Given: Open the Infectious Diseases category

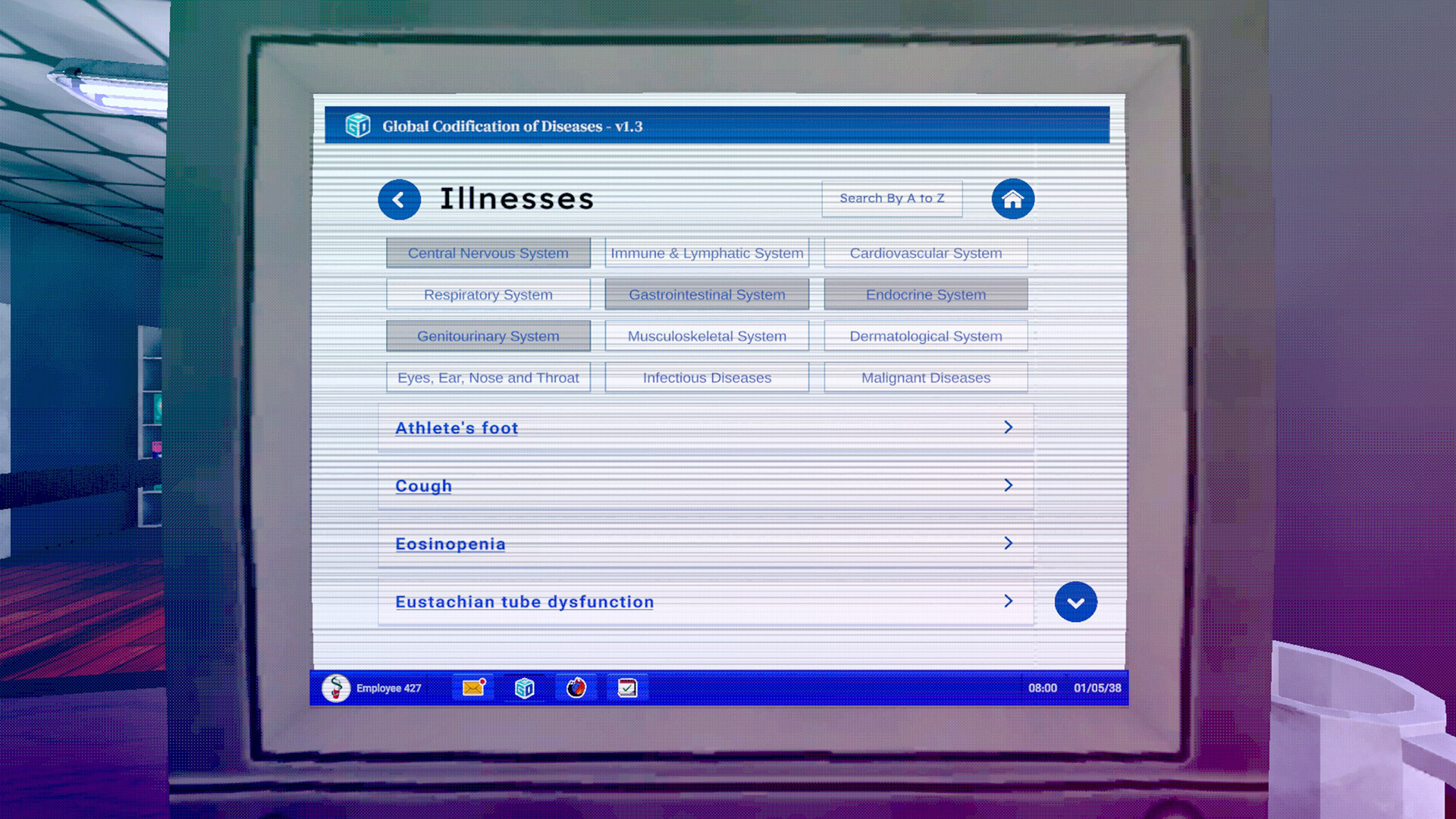Looking at the screenshot, I should point(706,377).
